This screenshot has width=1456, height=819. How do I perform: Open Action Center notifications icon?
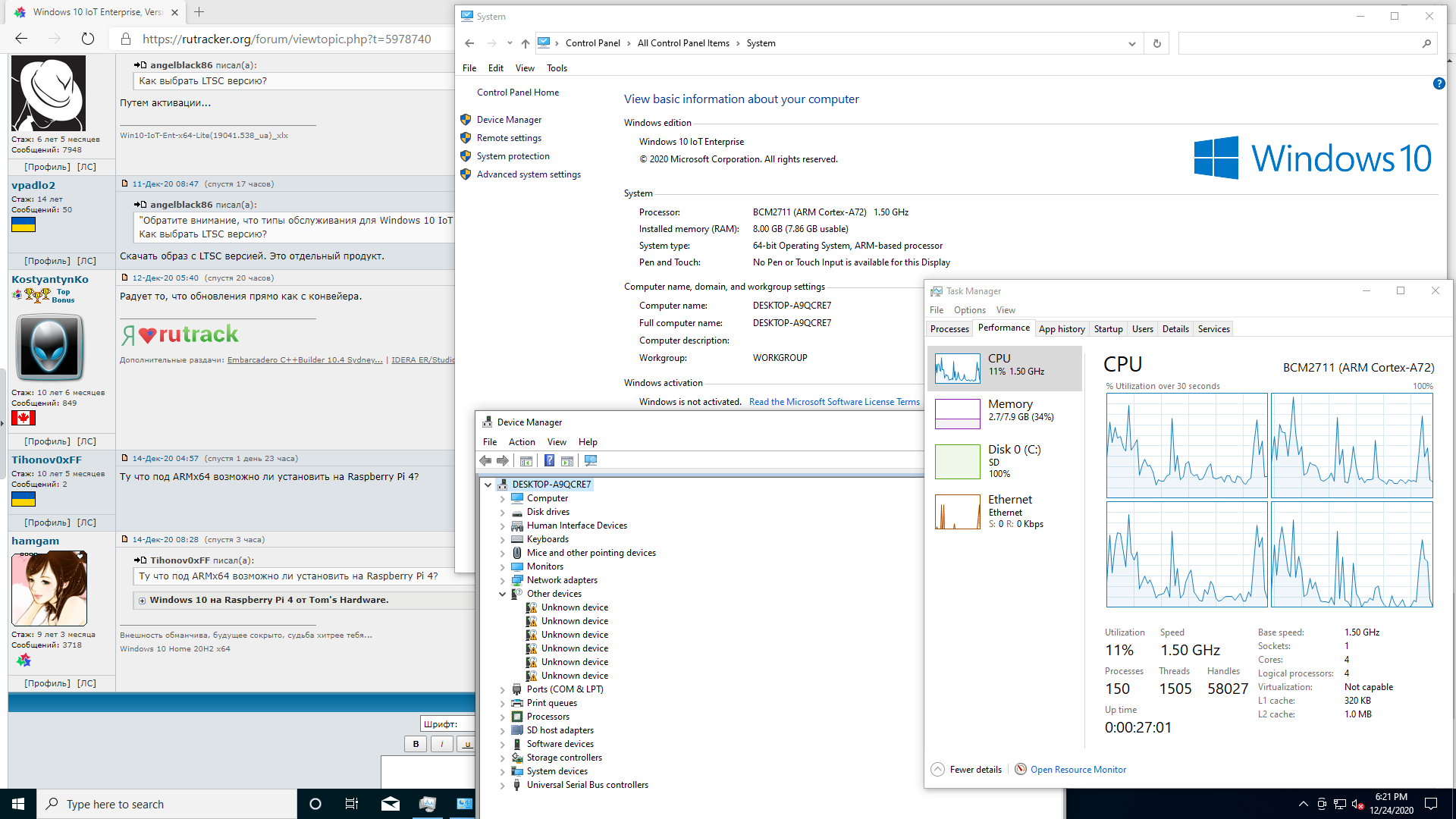tap(1431, 804)
